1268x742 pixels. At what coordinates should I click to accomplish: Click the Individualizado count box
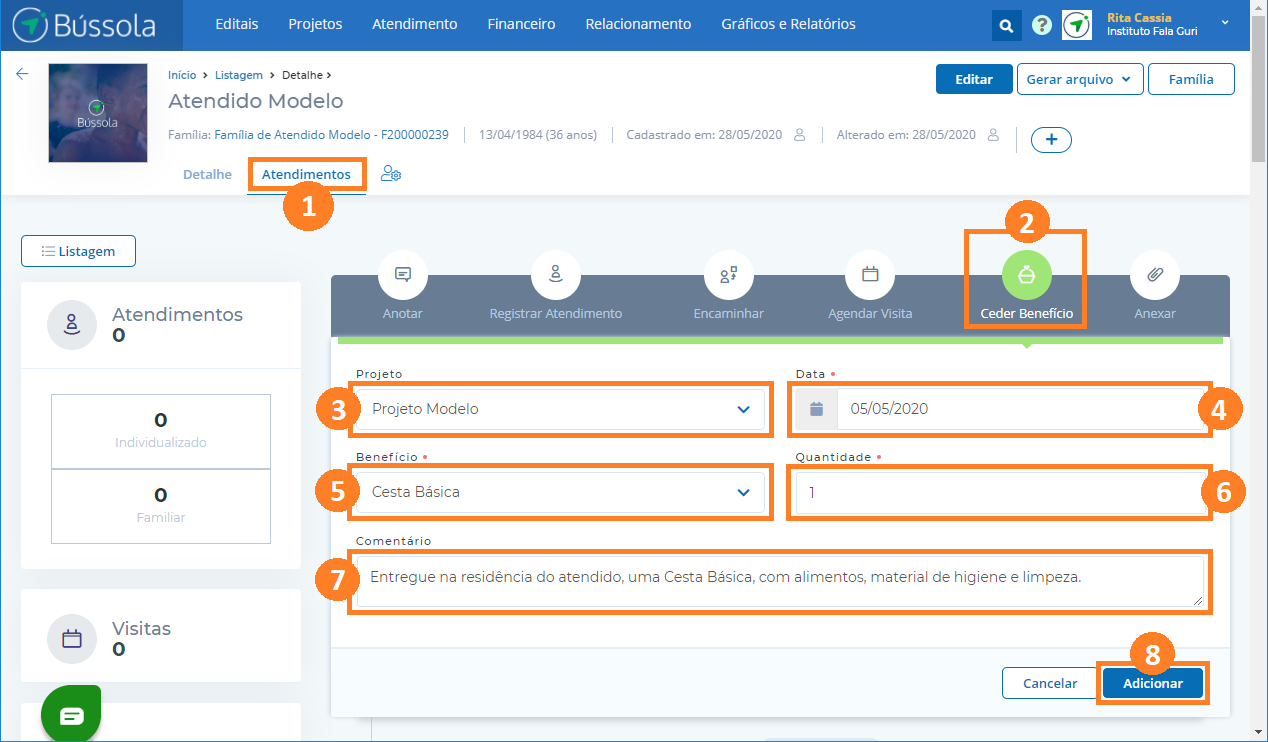coord(161,430)
